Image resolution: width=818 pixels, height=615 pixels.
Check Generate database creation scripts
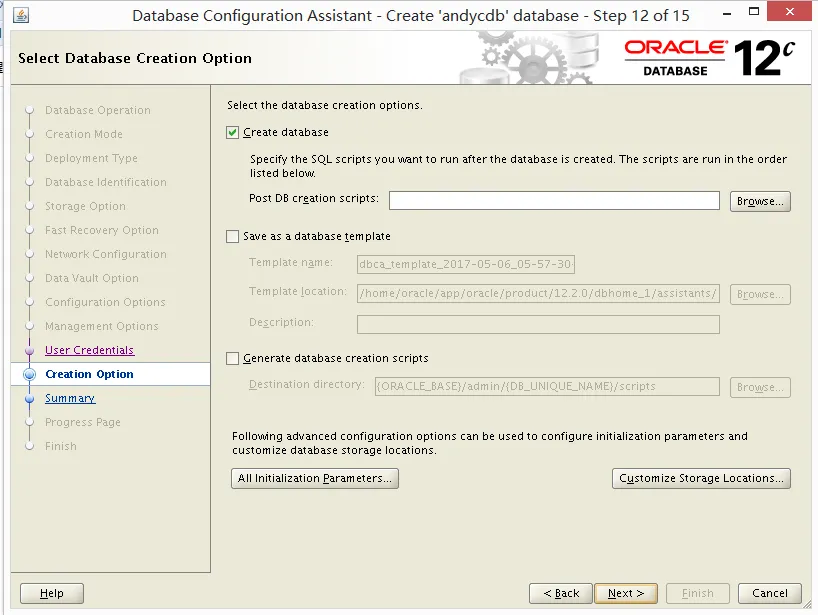pyautogui.click(x=232, y=358)
